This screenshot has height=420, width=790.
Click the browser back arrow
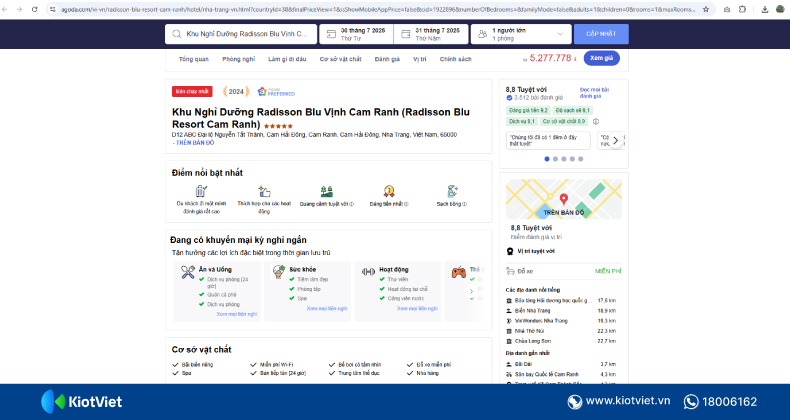pos(5,9)
